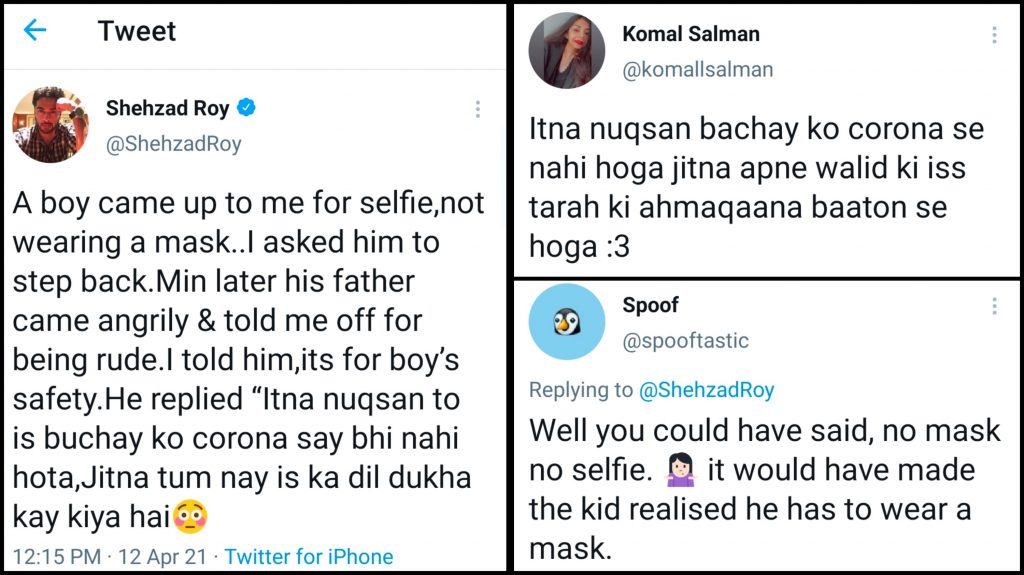Select the Spoof display name
1024x575 pixels.
650,305
